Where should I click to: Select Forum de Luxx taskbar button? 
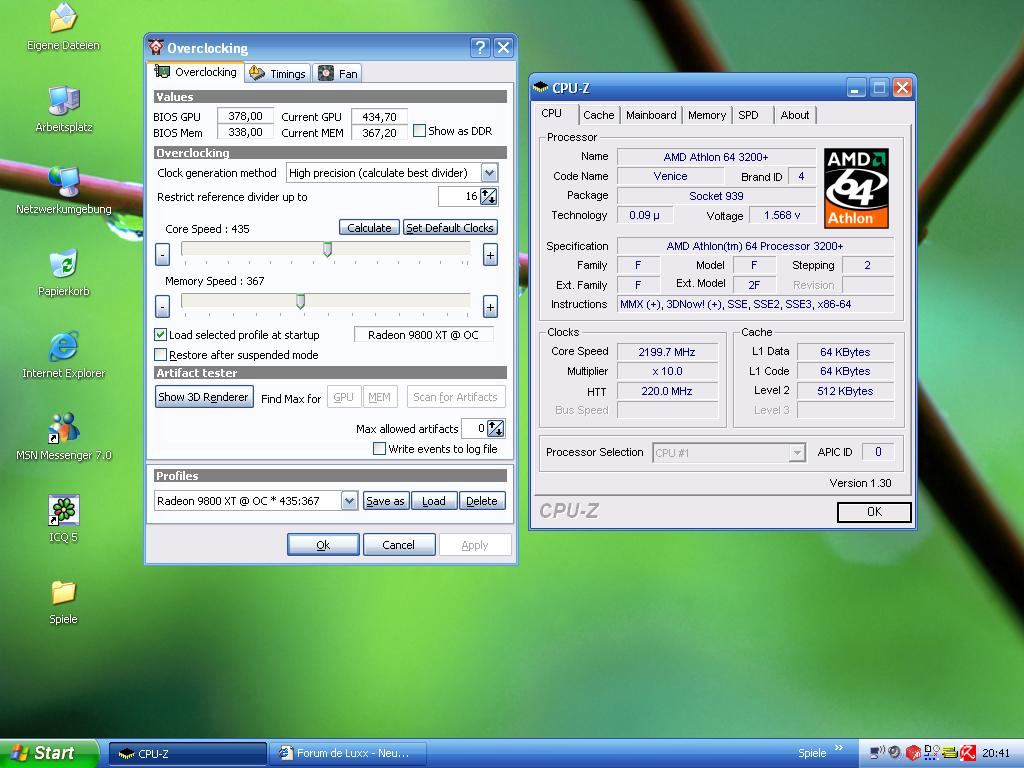point(348,754)
